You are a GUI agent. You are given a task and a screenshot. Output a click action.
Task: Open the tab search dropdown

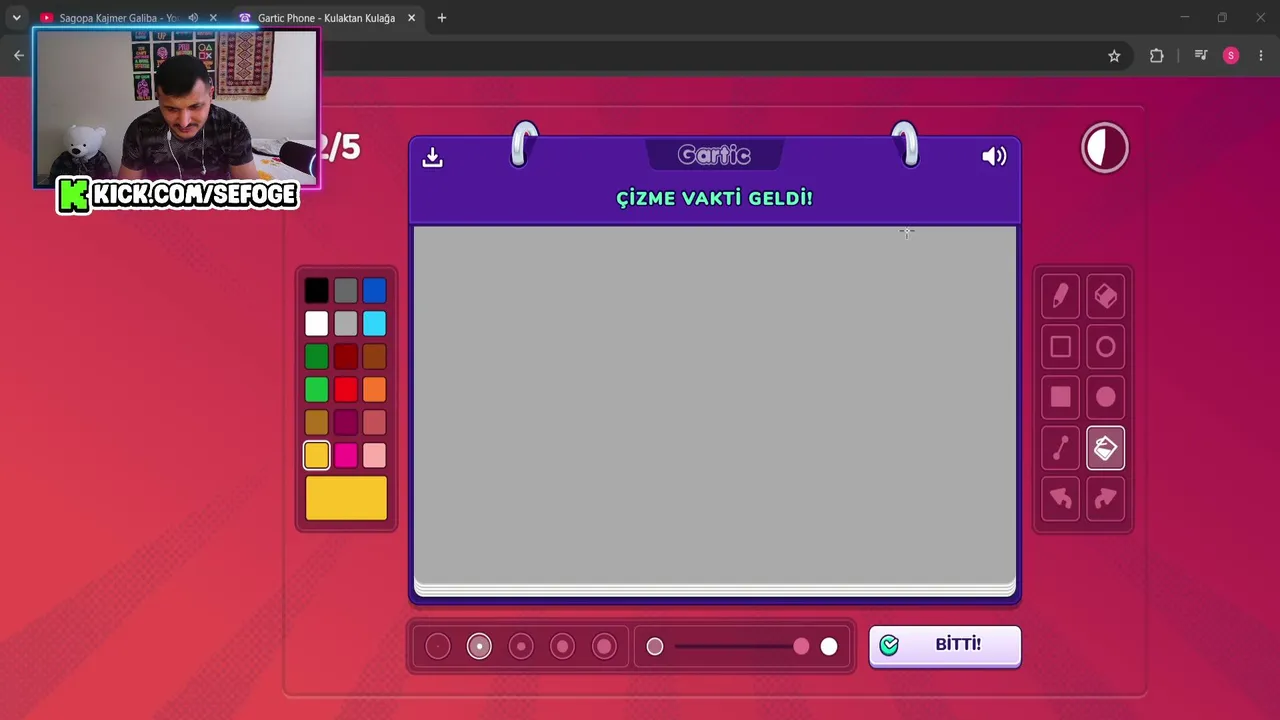coord(16,18)
